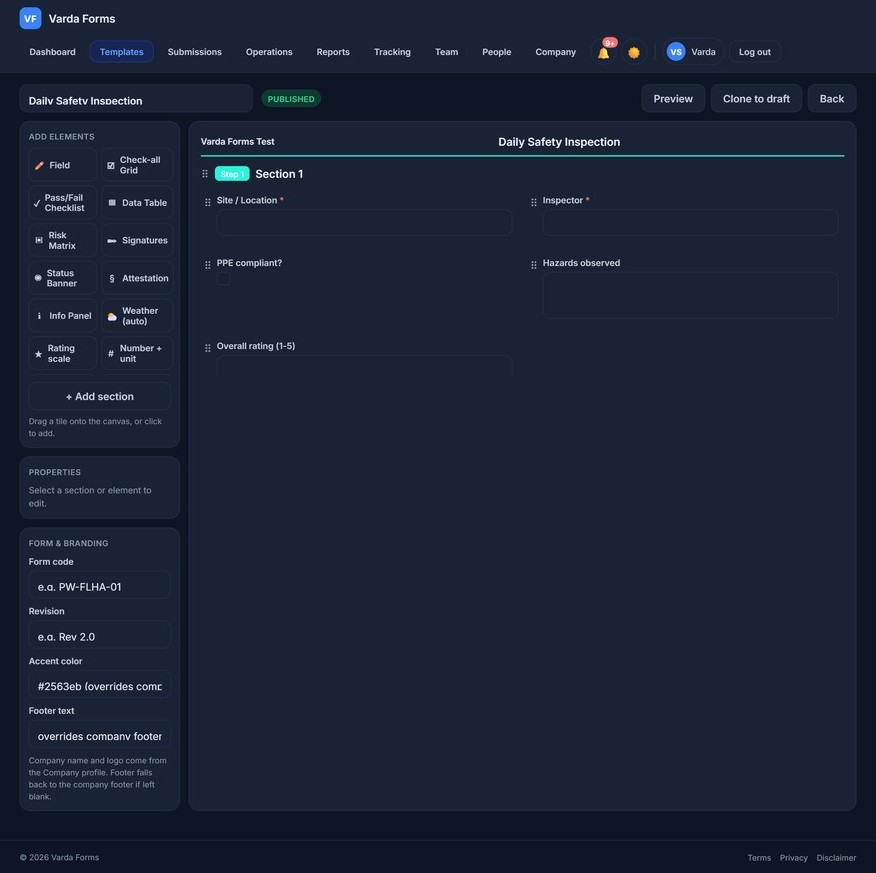The image size is (876, 873).
Task: Click the Varda username label
Action: pyautogui.click(x=703, y=52)
